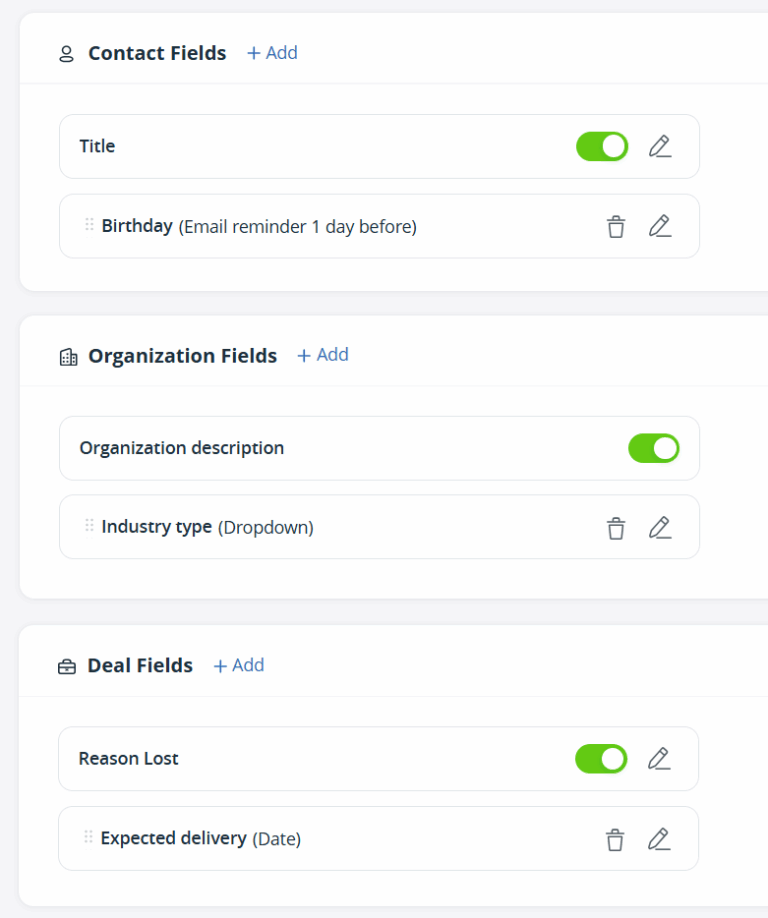Screen dimensions: 768x918
Task: Click the Organization Fields building icon
Action: [67, 355]
